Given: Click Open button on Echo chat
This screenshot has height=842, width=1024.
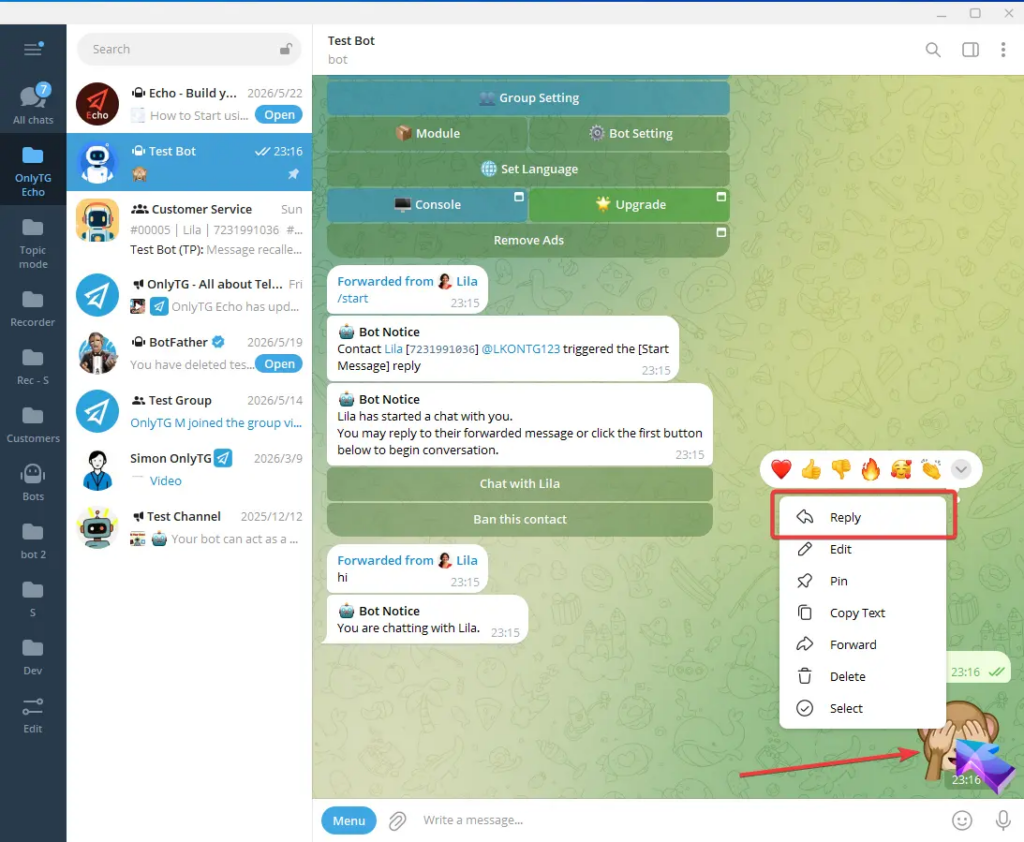Looking at the screenshot, I should [x=279, y=115].
